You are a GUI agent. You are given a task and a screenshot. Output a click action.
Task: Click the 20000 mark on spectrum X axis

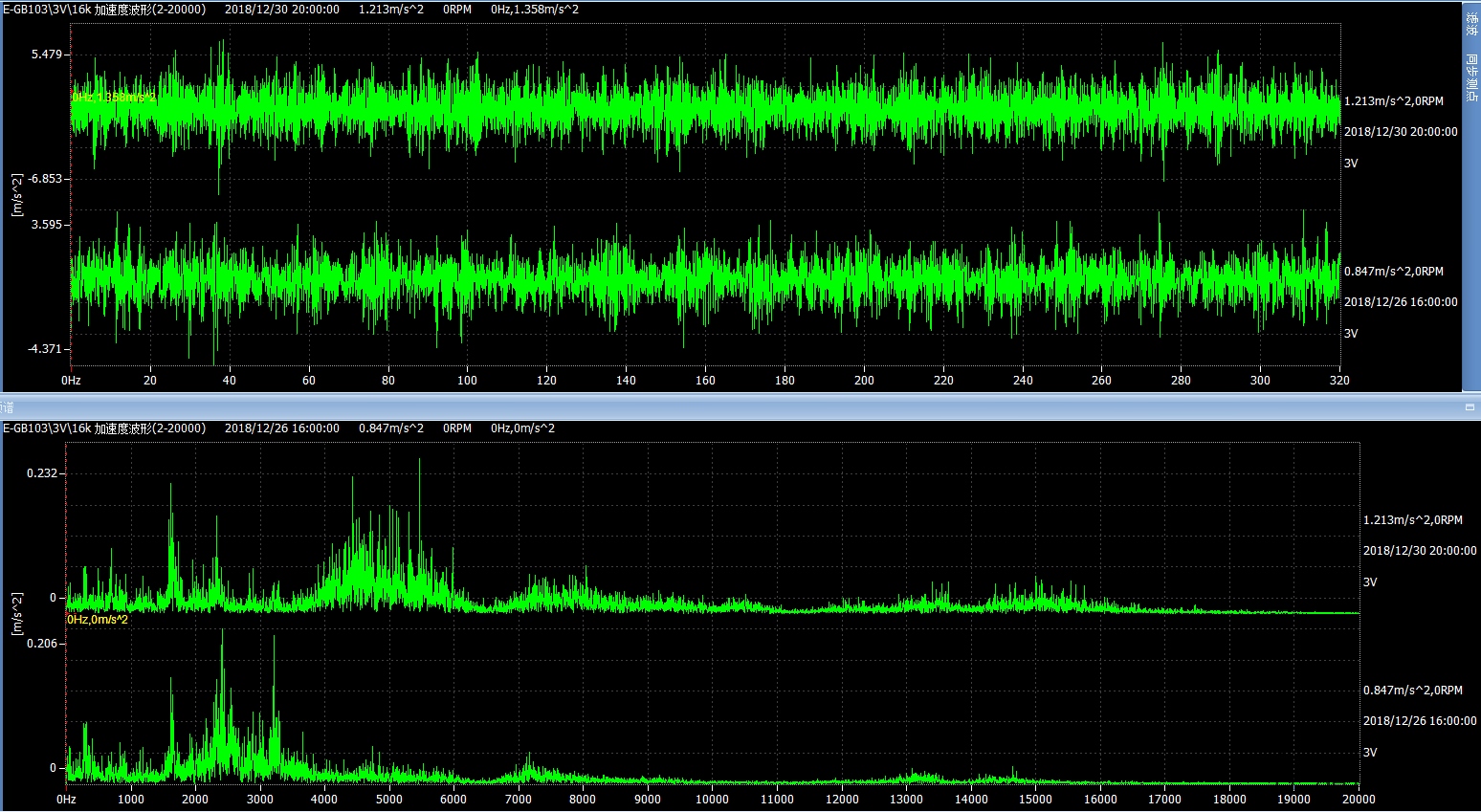[x=1358, y=800]
